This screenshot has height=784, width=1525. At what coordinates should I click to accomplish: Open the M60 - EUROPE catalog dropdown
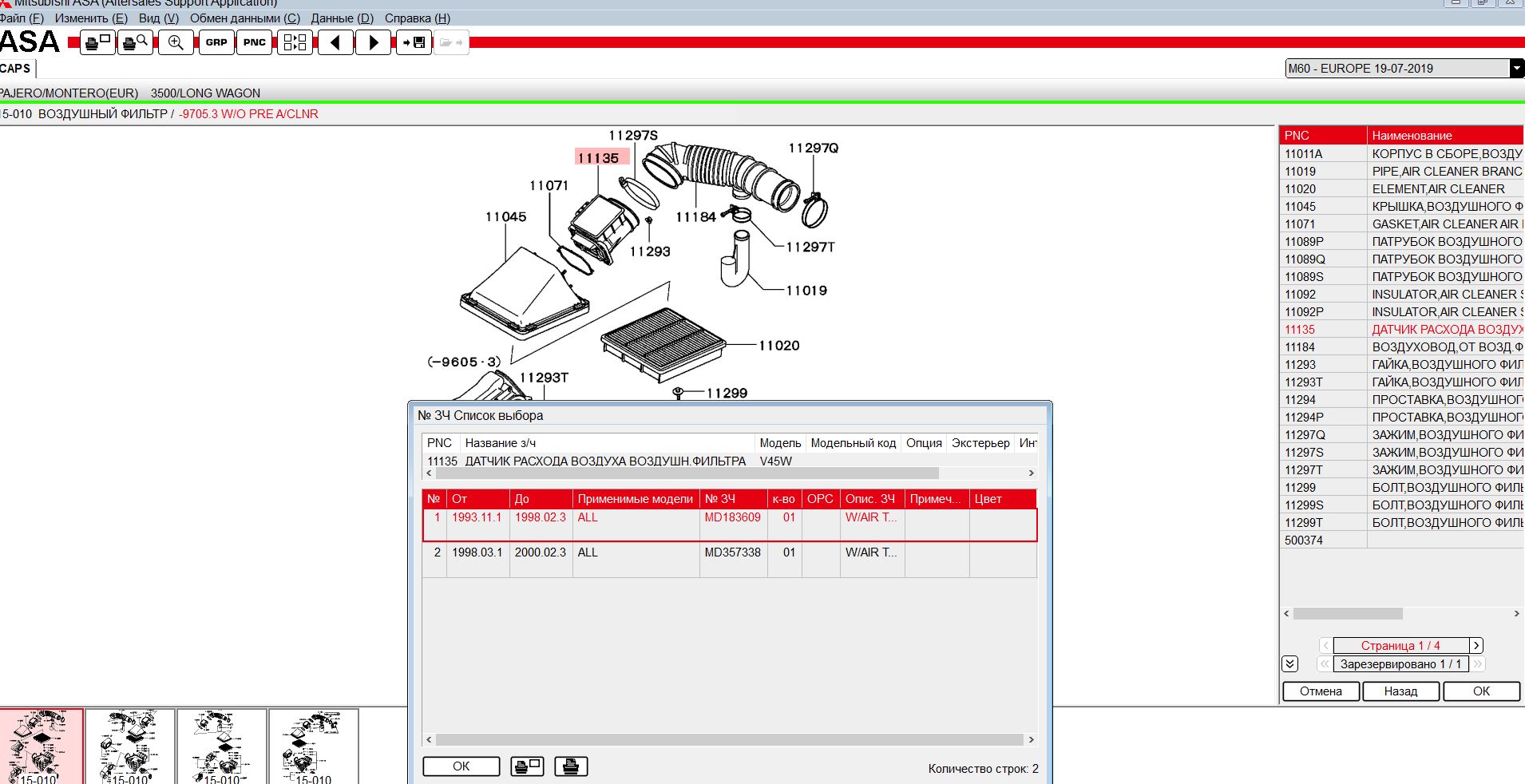point(1516,69)
